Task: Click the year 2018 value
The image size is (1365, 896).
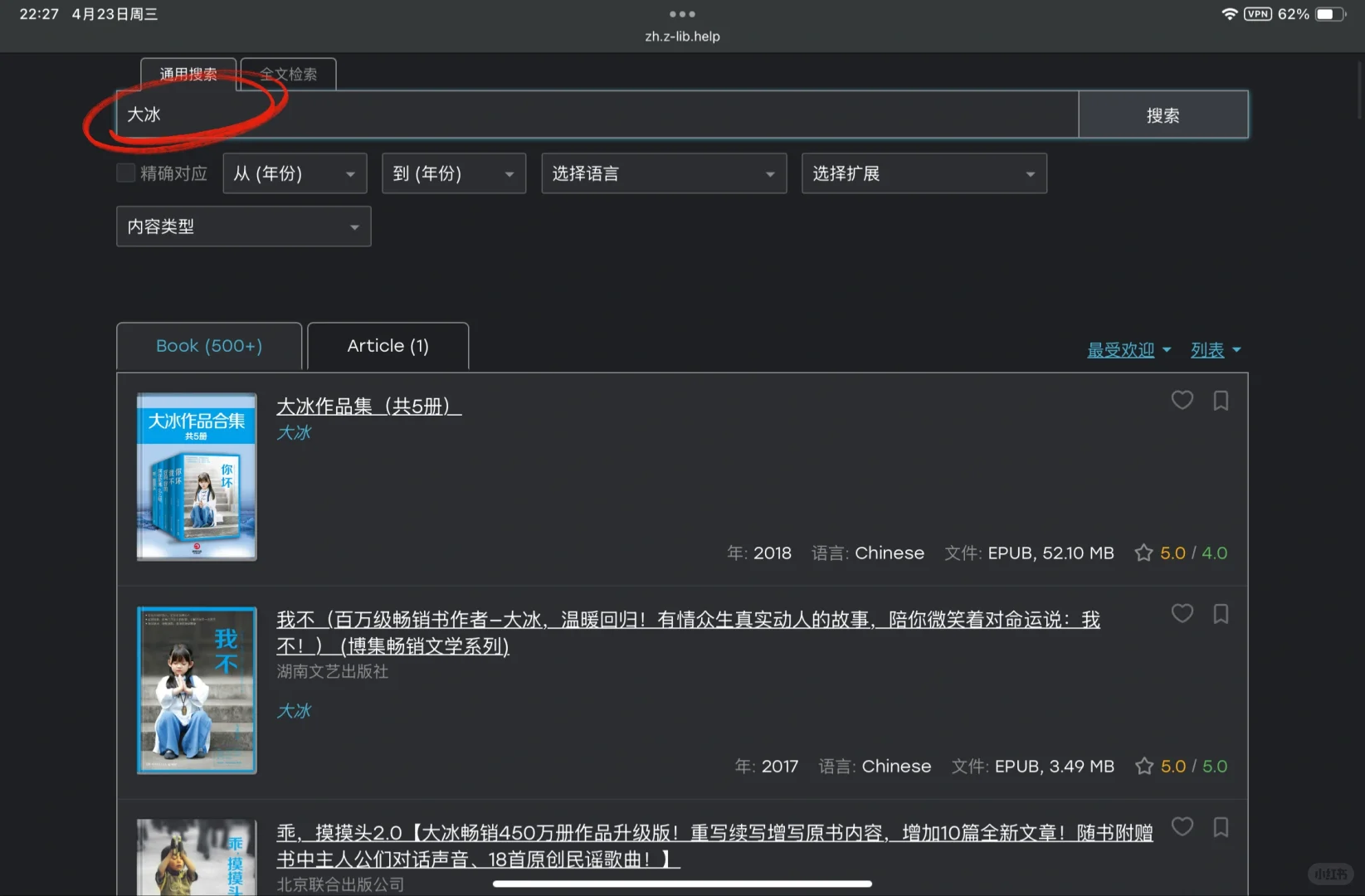Action: (773, 553)
